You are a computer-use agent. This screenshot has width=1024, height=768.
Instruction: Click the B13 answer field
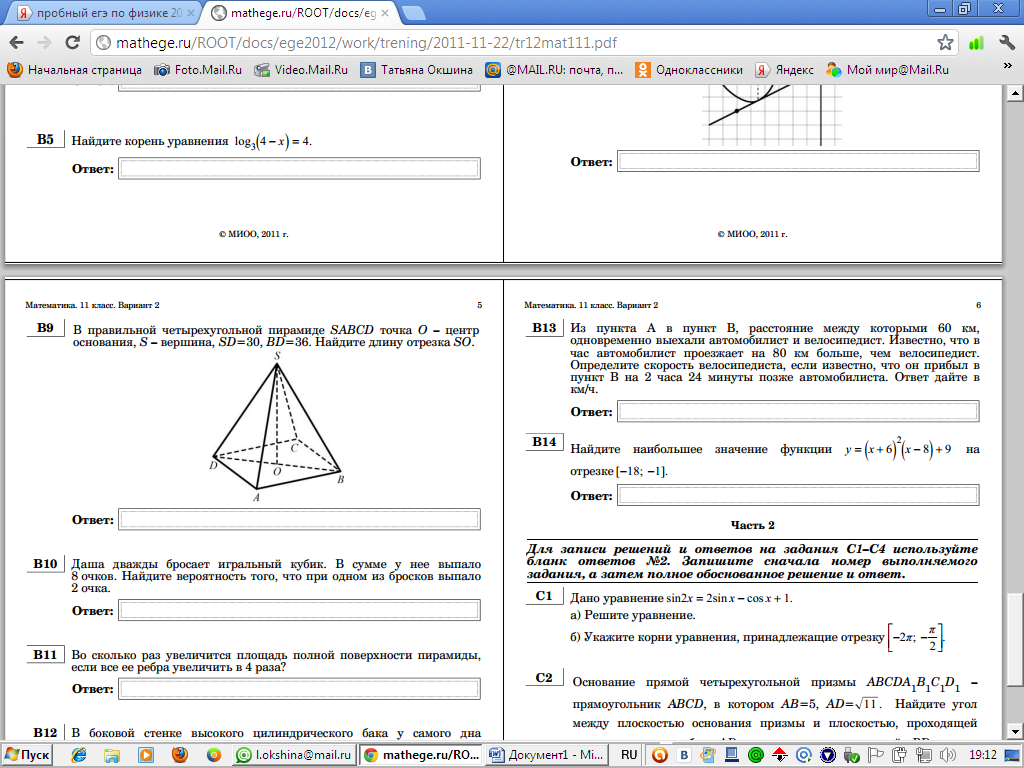point(798,411)
